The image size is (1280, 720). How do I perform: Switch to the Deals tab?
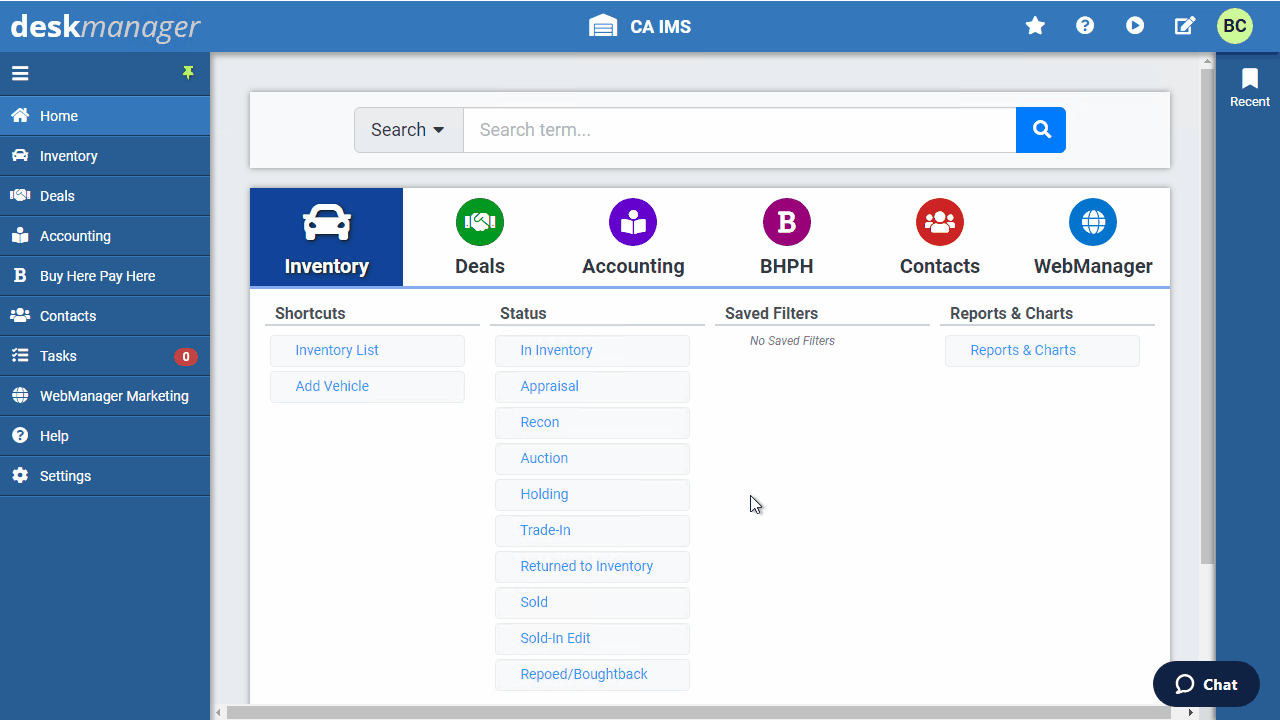479,237
